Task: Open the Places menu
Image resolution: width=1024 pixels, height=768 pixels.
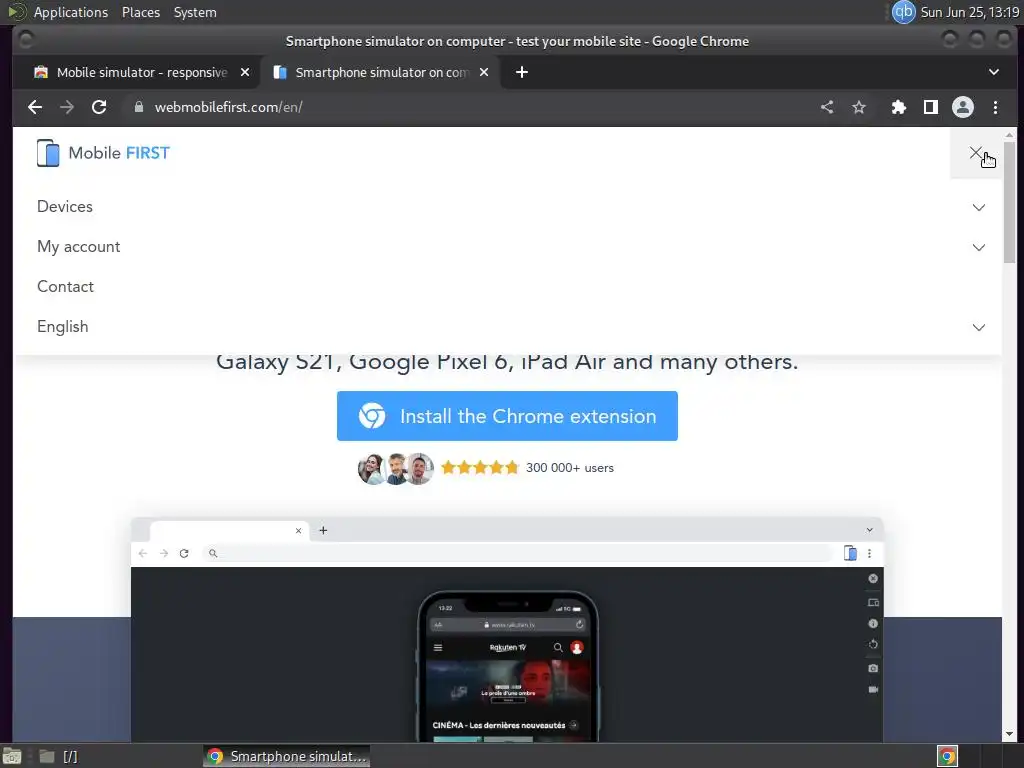Action: point(140,12)
